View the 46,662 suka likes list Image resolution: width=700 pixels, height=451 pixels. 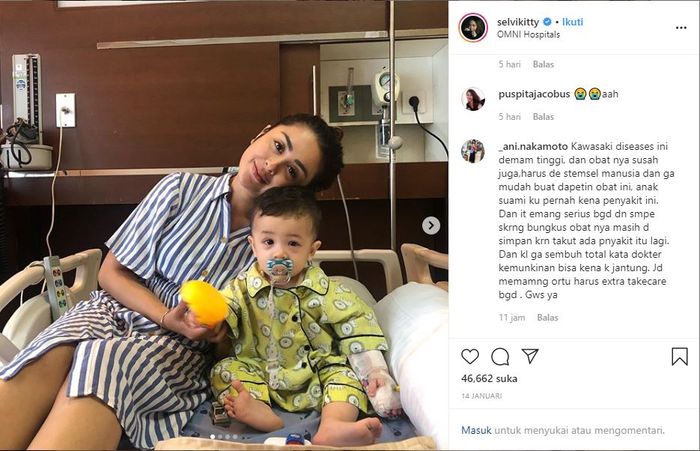[x=489, y=379]
